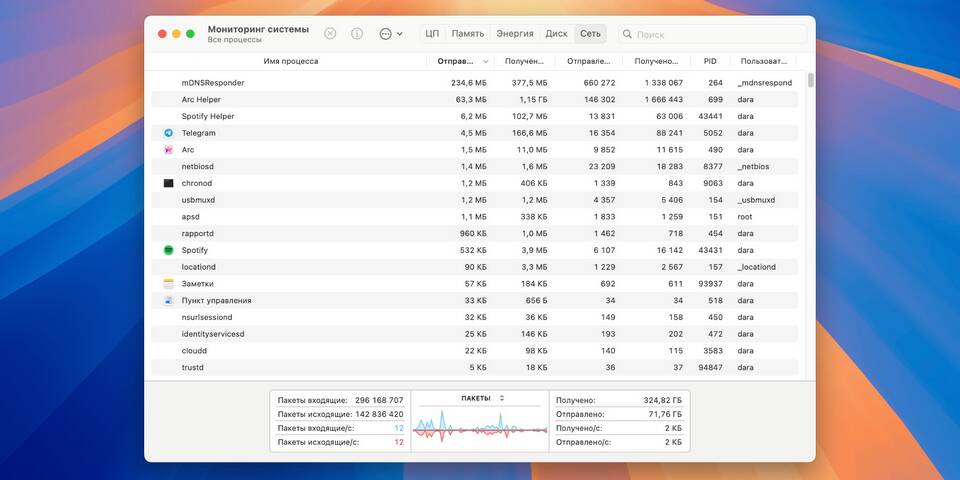Open the ПАКЕТЫ graph type dropdown

pos(483,398)
